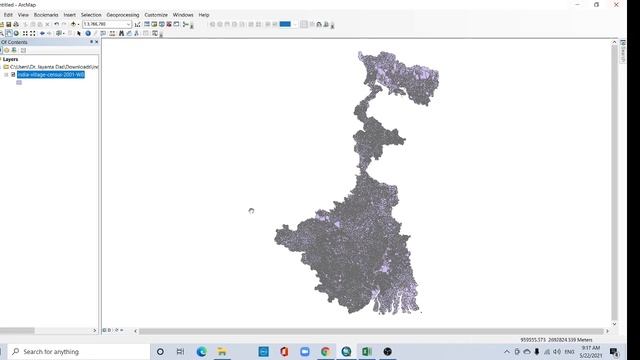
Task: Open the Insert menu
Action: click(x=69, y=15)
